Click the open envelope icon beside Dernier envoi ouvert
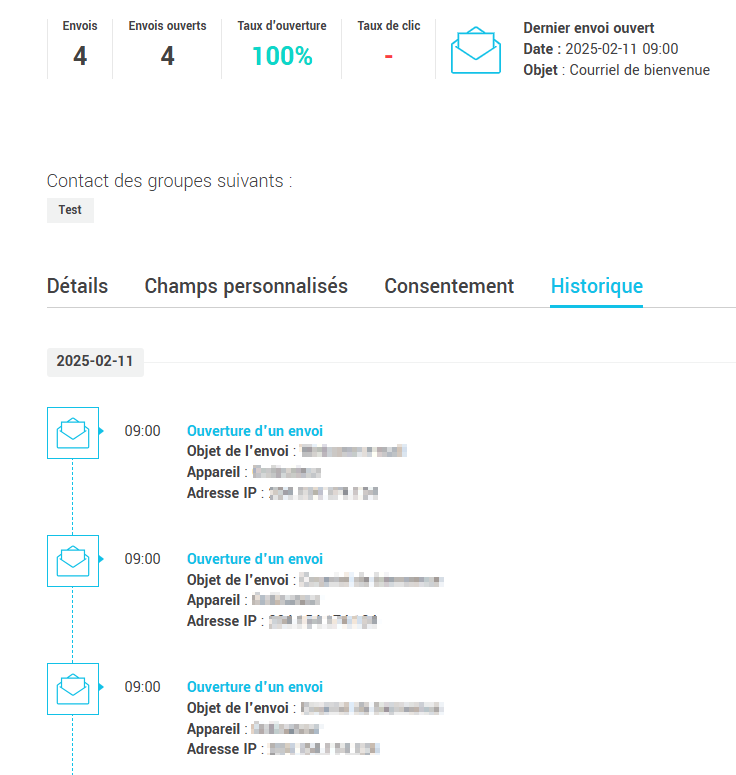Screen dimensions: 736x775 [x=476, y=50]
